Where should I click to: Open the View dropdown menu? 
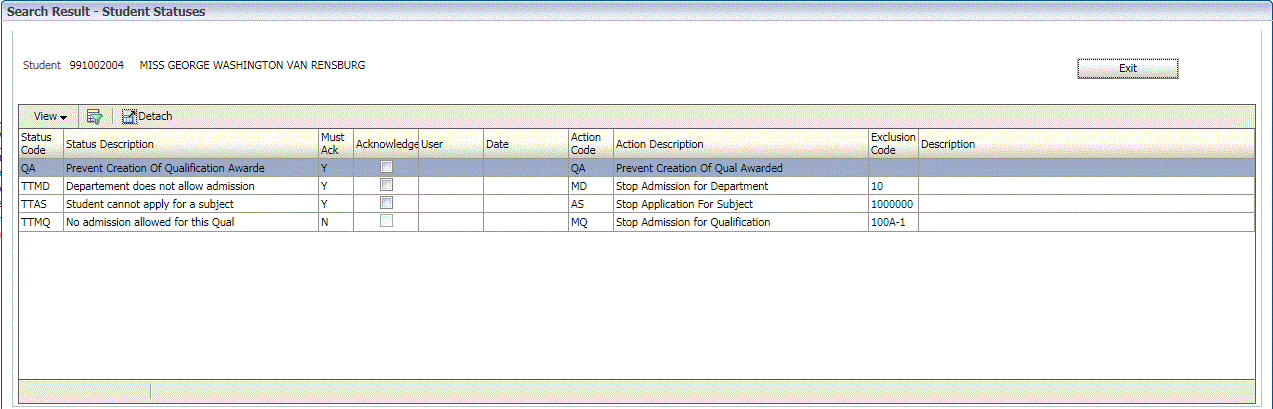[x=50, y=116]
